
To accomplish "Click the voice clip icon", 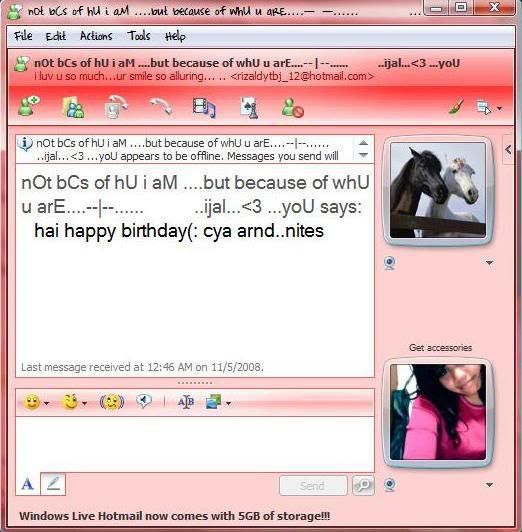I will 144,401.
